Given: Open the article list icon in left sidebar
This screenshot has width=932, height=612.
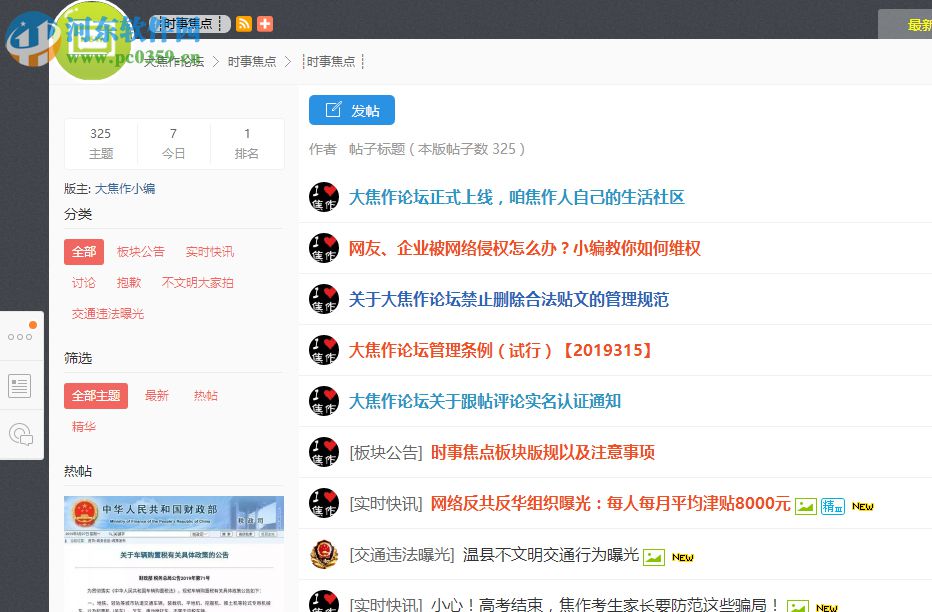Looking at the screenshot, I should pos(19,385).
